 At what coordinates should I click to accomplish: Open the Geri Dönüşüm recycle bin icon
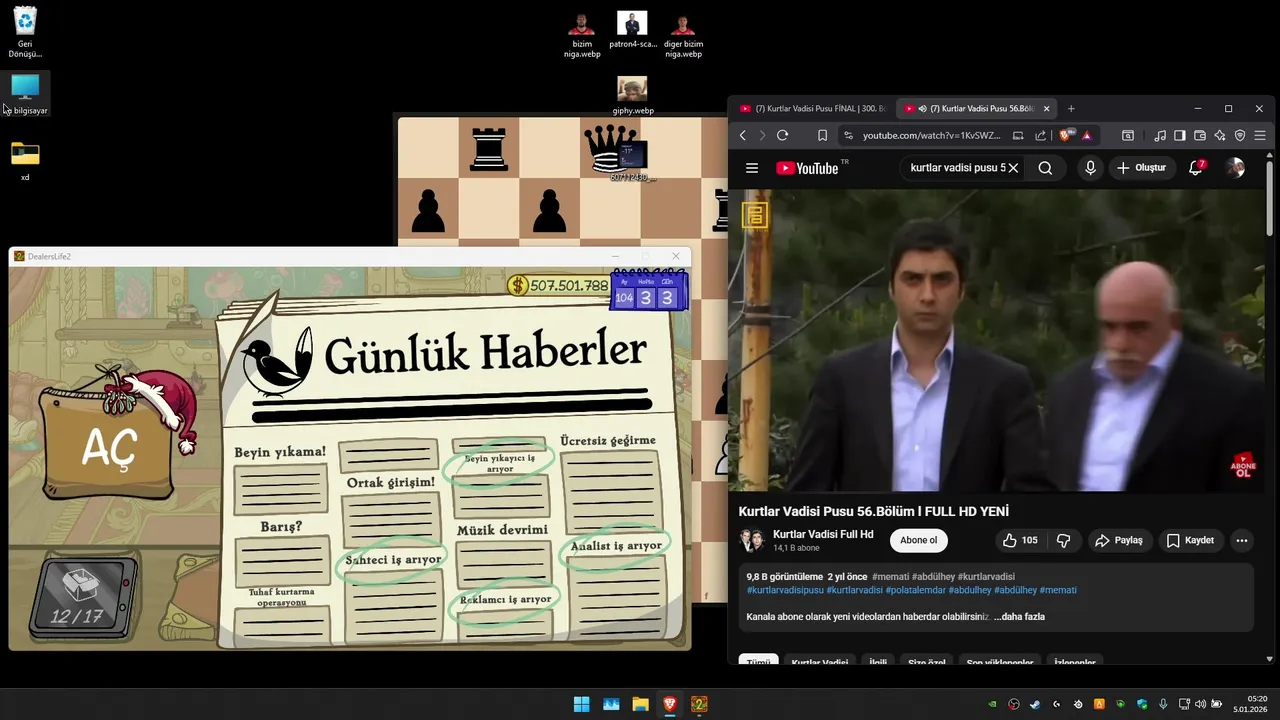click(x=25, y=32)
